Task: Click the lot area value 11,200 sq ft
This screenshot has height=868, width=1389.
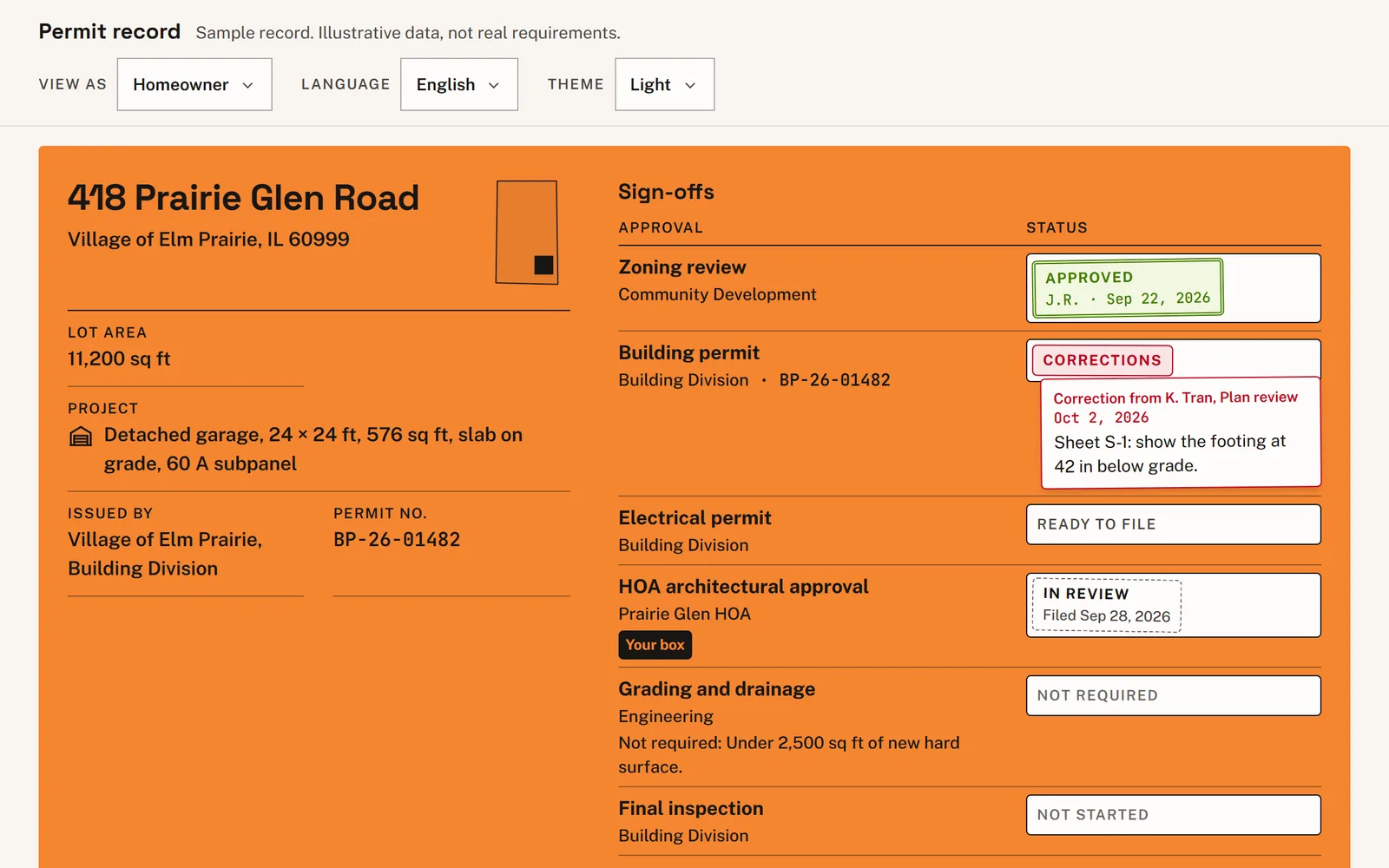Action: tap(119, 358)
